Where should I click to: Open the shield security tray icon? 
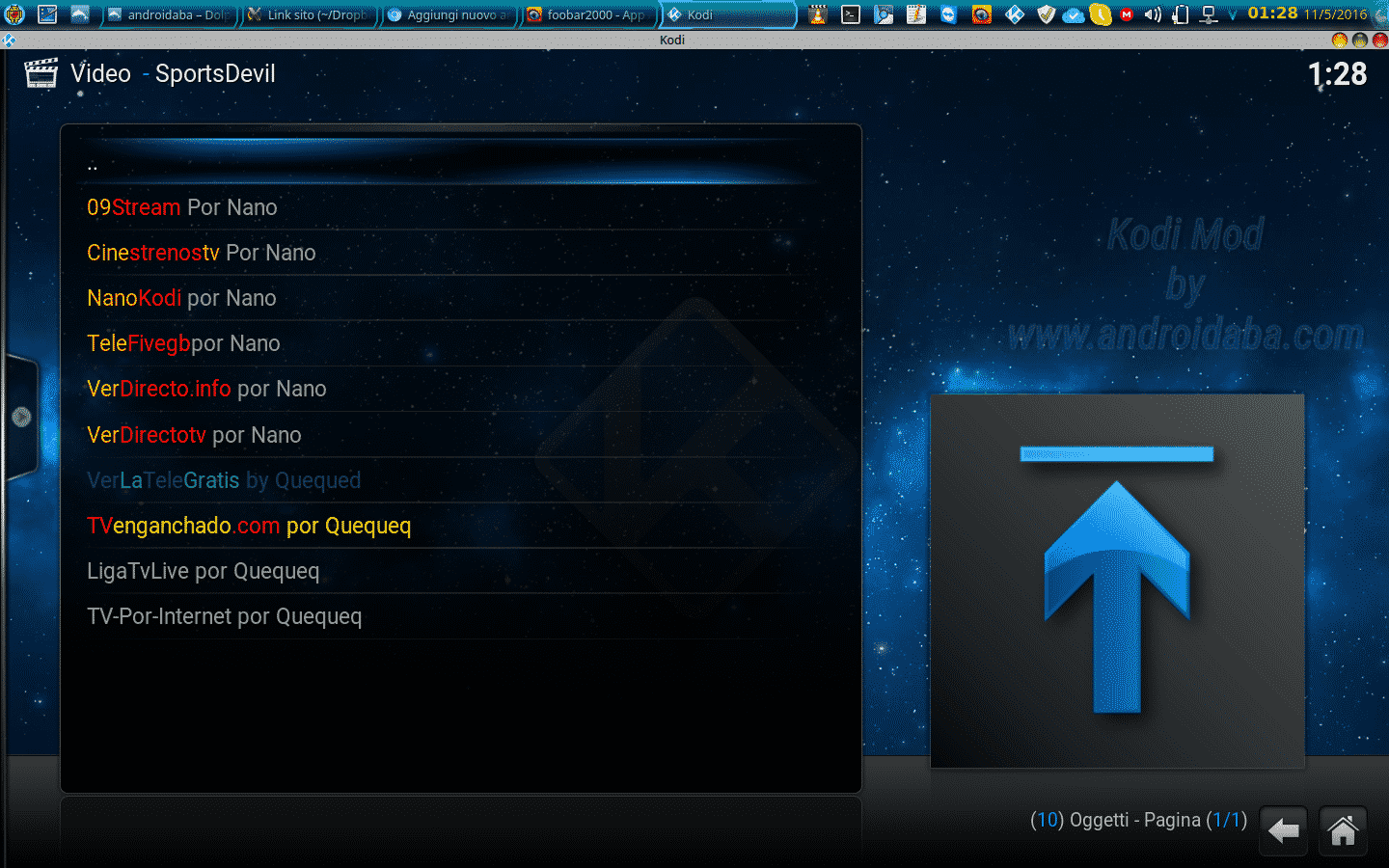(1047, 14)
